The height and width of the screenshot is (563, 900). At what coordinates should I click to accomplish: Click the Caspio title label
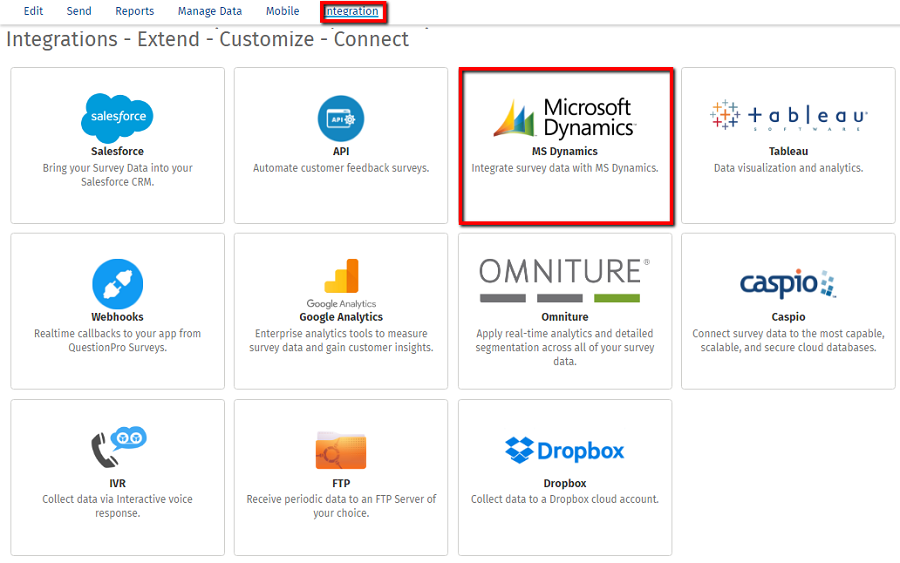[789, 317]
